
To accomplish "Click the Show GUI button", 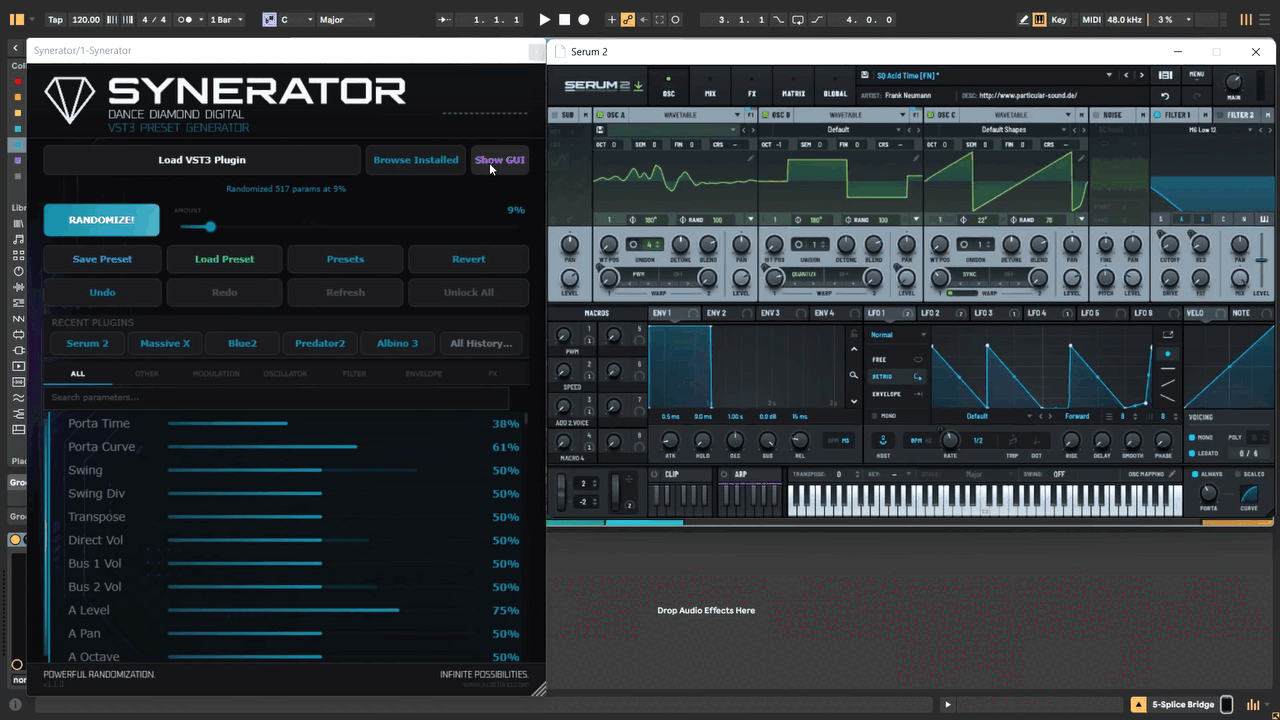I will coord(500,160).
